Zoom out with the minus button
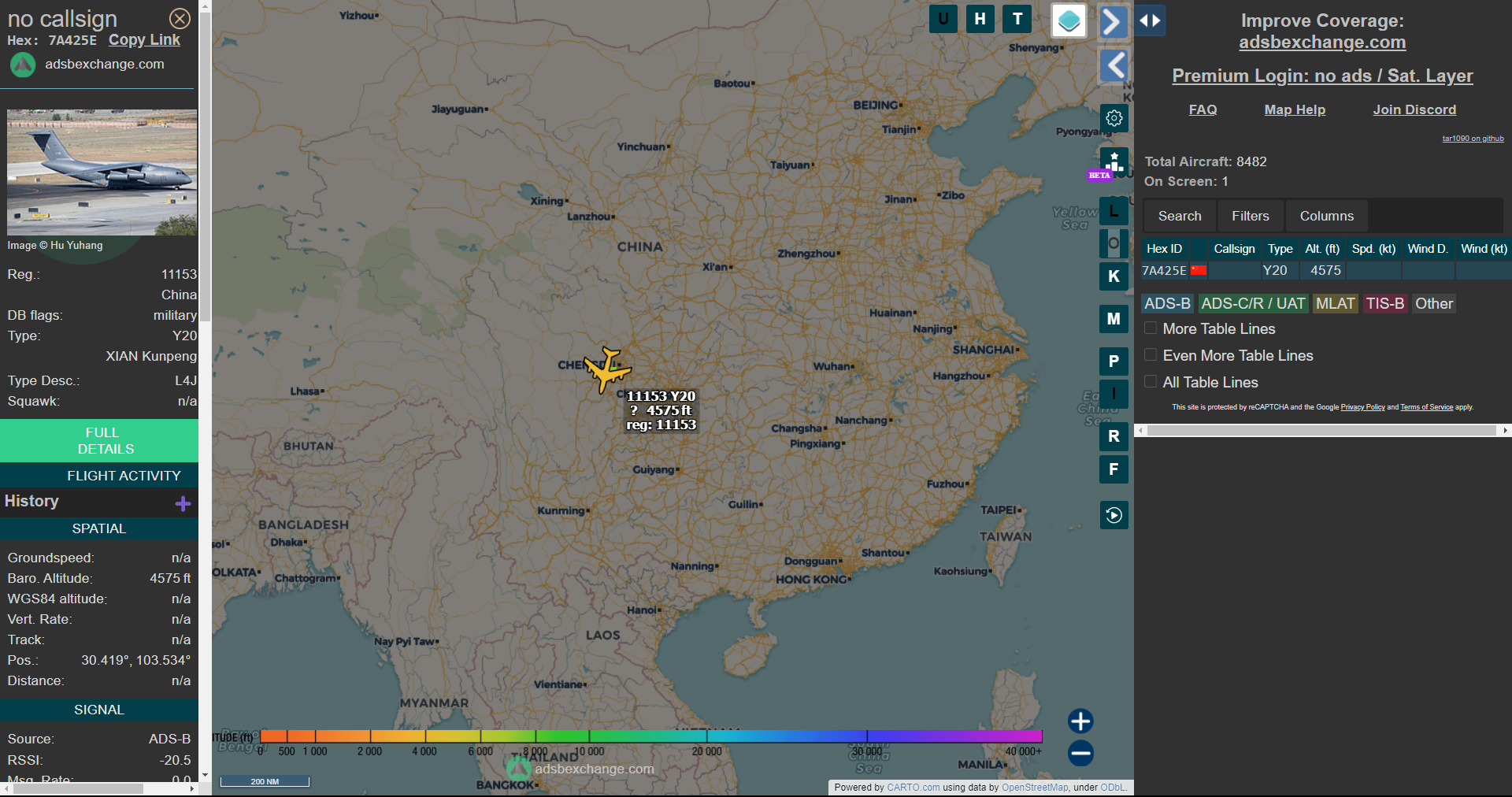 1080,754
